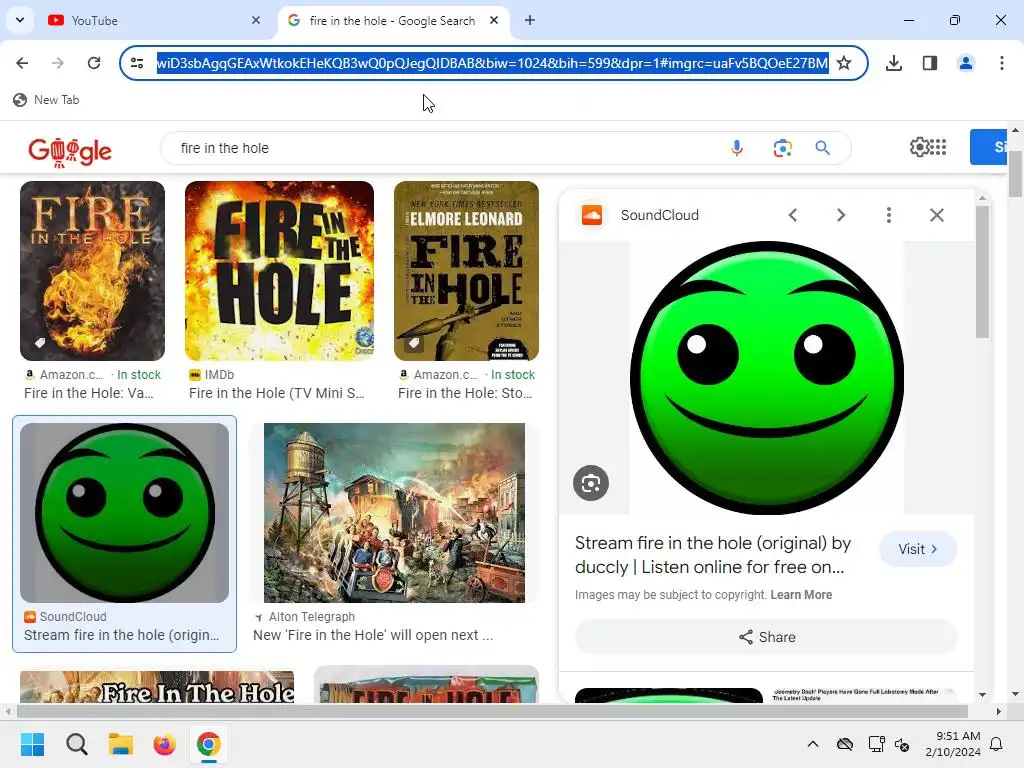Show hidden system tray icons
The width and height of the screenshot is (1024, 768).
pyautogui.click(x=812, y=744)
